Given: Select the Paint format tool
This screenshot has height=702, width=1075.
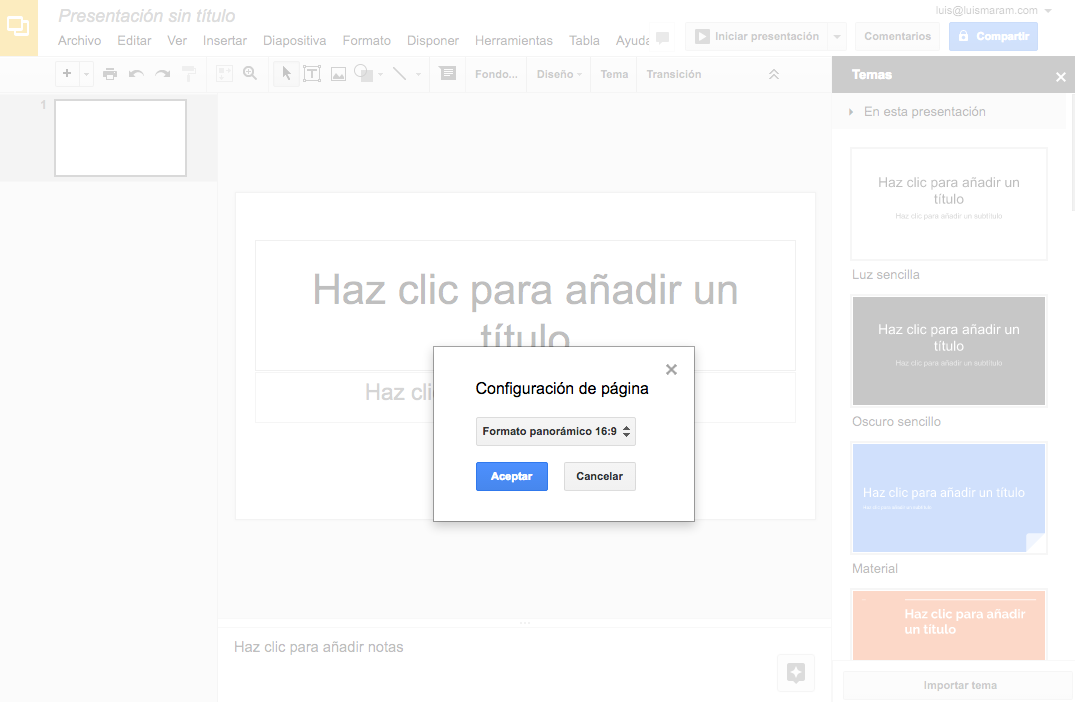Looking at the screenshot, I should (x=189, y=73).
